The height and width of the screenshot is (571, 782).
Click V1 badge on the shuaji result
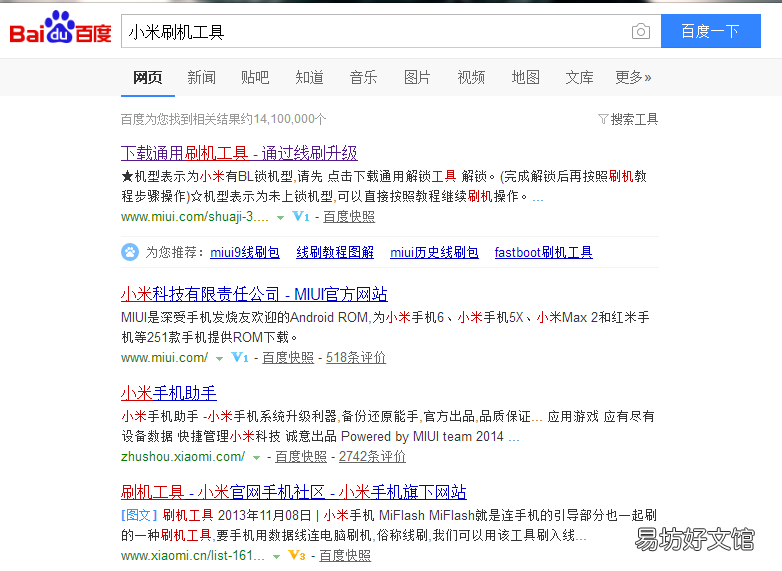click(x=301, y=216)
